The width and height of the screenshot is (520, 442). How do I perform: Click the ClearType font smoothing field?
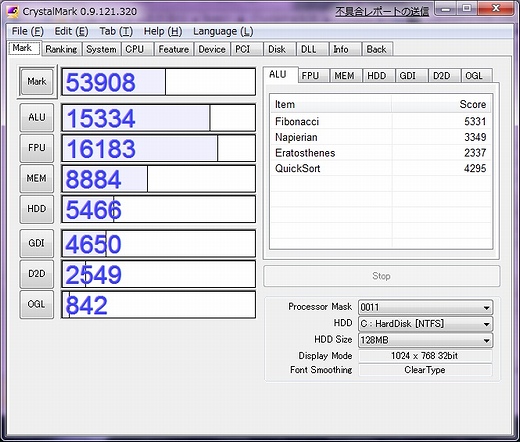click(x=425, y=370)
